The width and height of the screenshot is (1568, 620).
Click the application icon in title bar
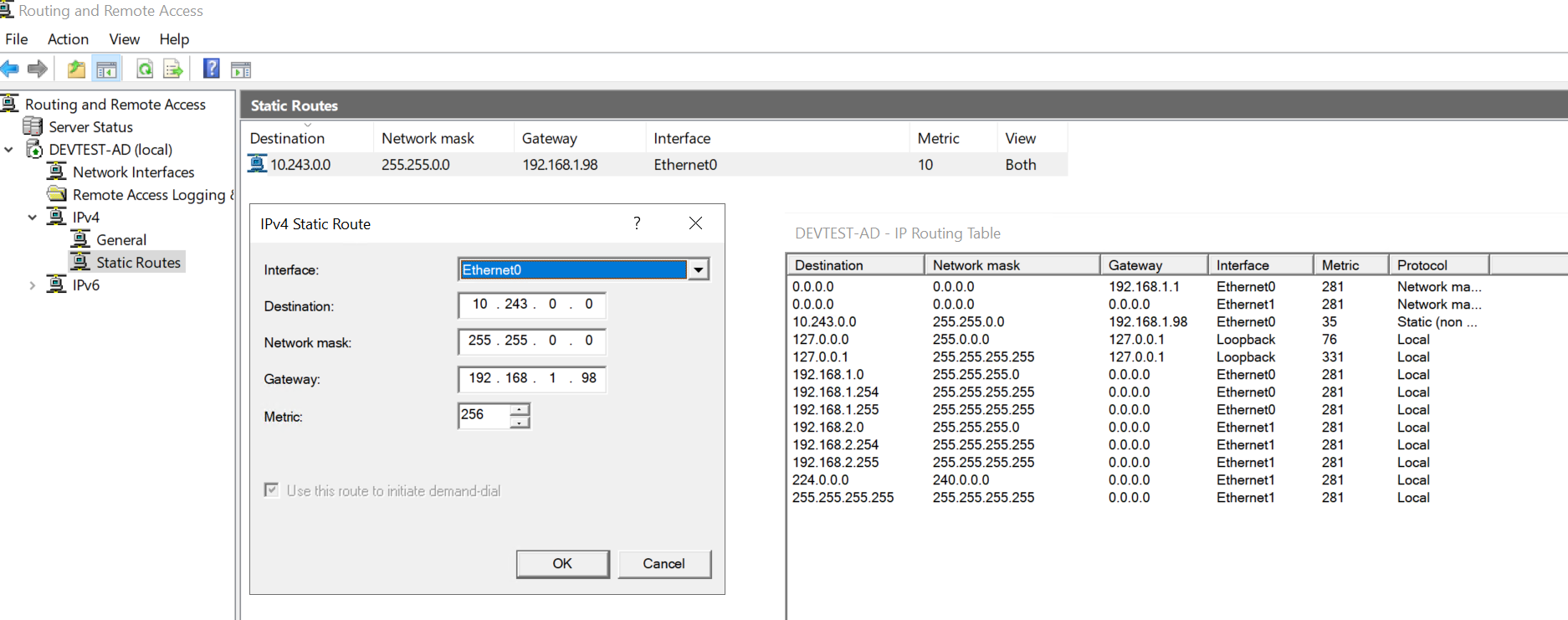click(x=6, y=9)
